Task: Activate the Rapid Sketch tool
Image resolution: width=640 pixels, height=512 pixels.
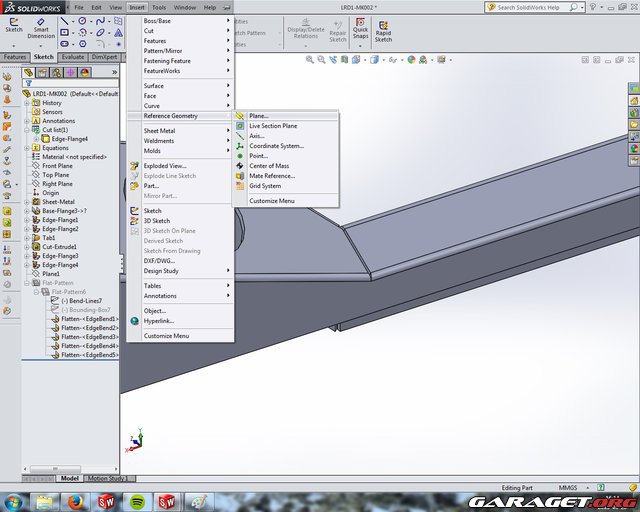Action: [383, 29]
